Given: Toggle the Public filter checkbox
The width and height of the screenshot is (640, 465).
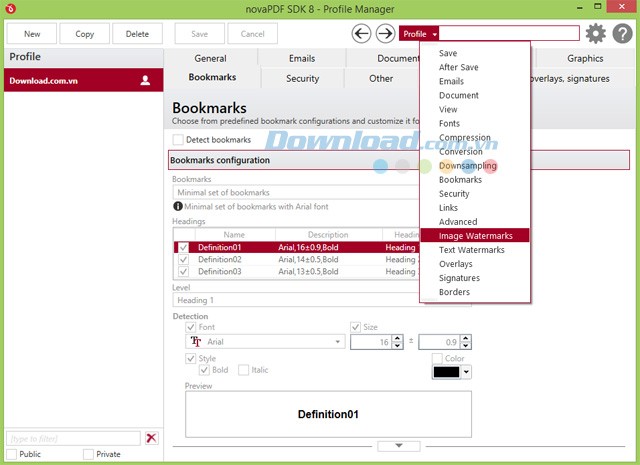Looking at the screenshot, I should point(12,454).
